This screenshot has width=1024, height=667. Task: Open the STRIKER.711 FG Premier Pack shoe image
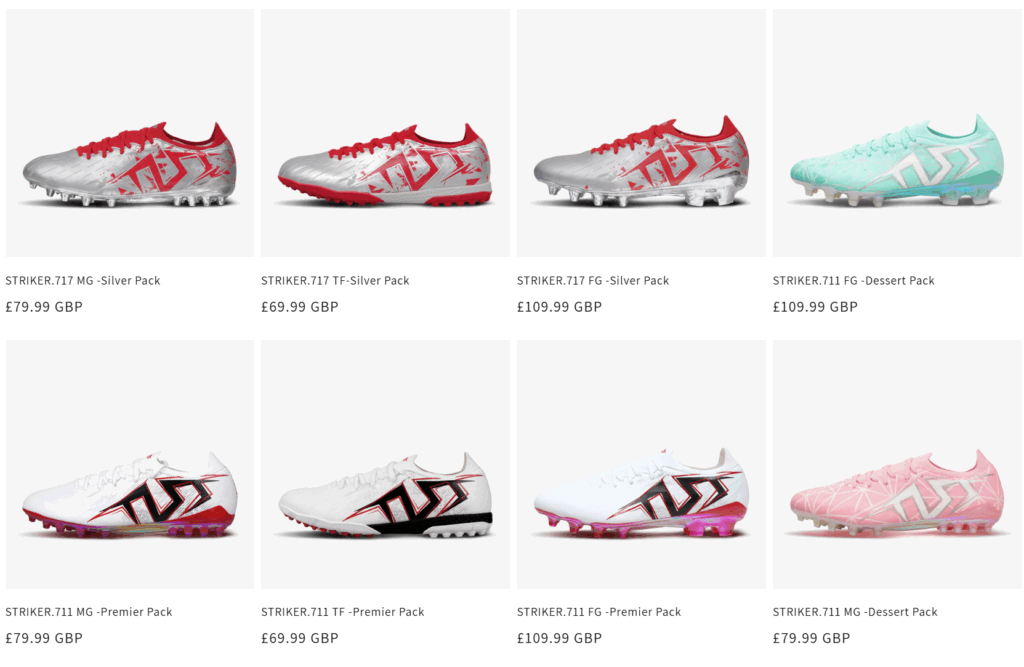[x=641, y=464]
